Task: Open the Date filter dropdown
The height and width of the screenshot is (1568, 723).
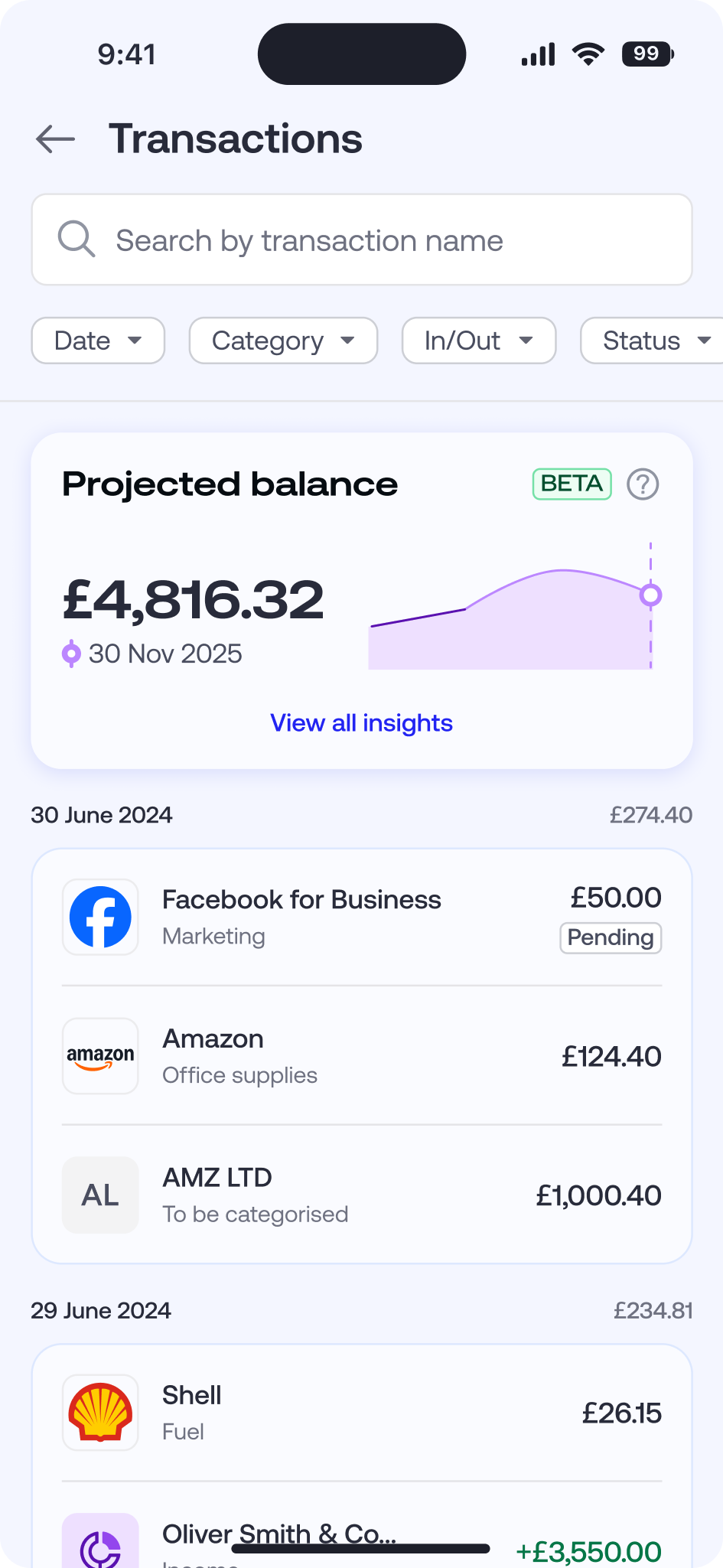Action: [98, 341]
